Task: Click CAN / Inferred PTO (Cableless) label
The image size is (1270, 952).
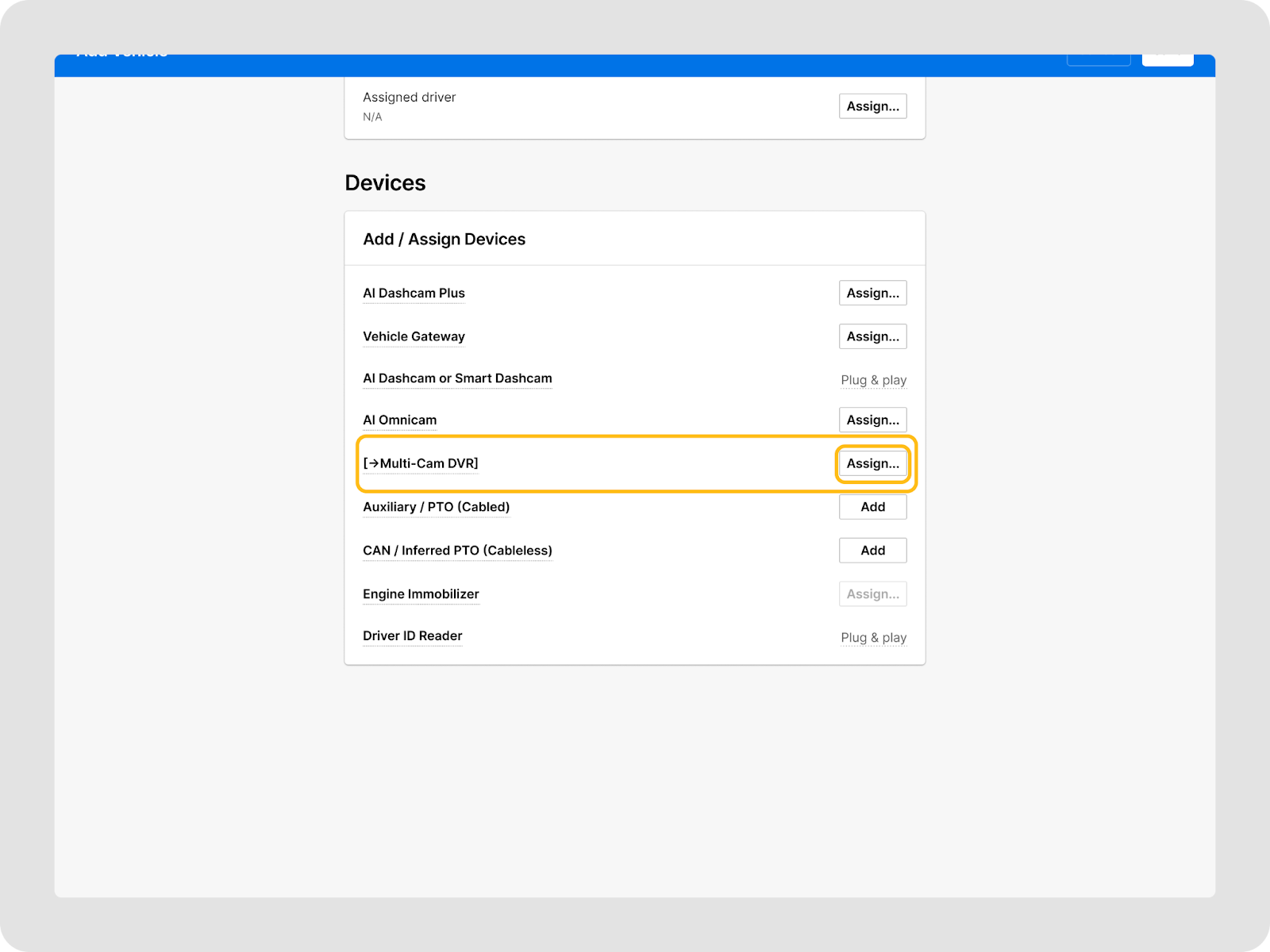Action: click(457, 551)
